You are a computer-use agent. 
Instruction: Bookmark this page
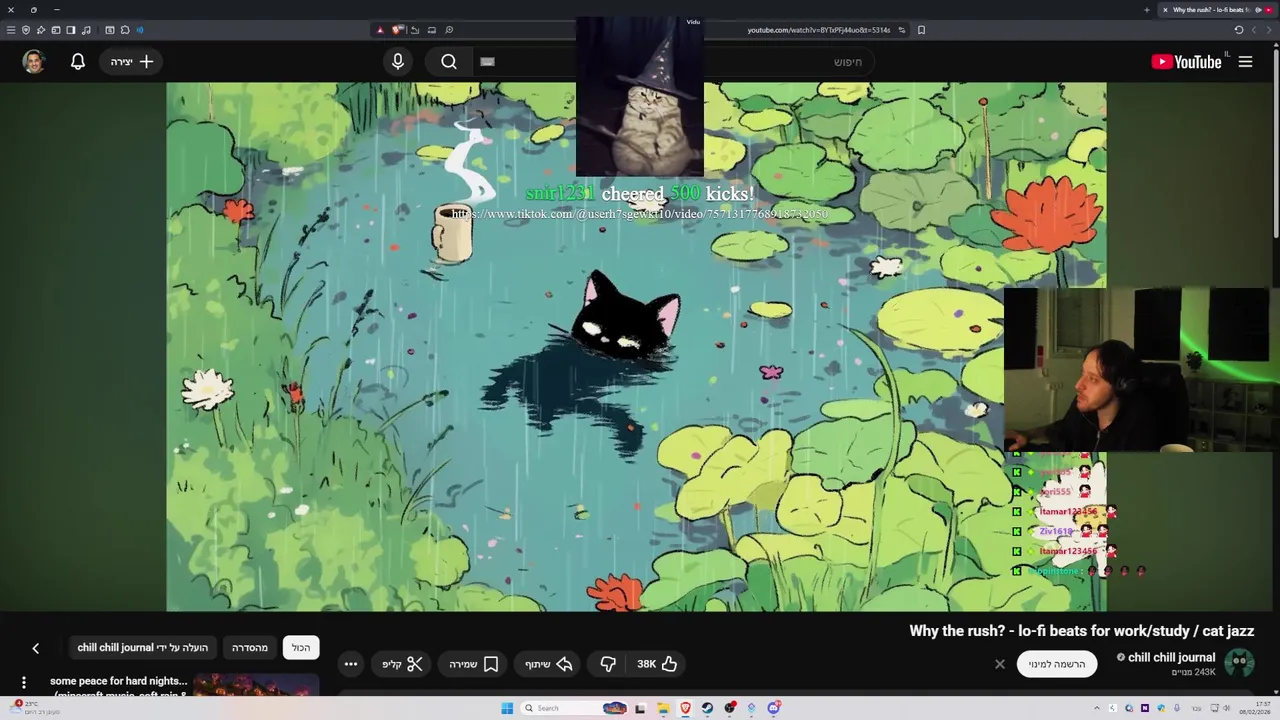(x=921, y=30)
